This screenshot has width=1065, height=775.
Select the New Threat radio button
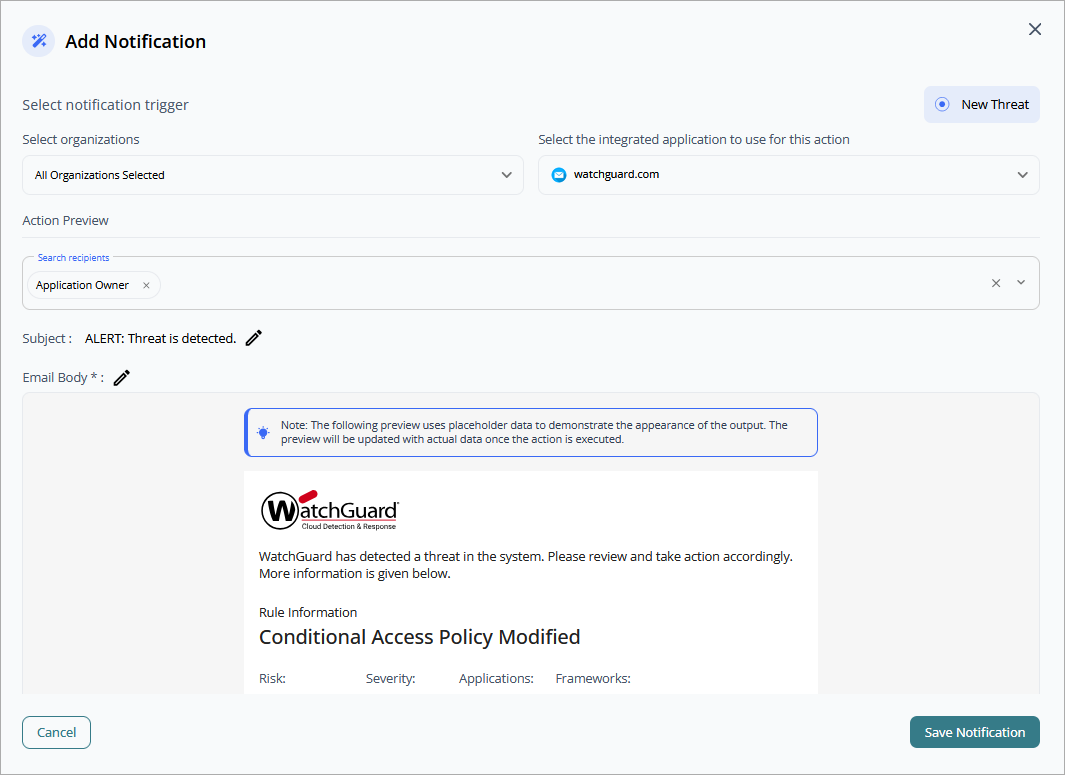[942, 105]
